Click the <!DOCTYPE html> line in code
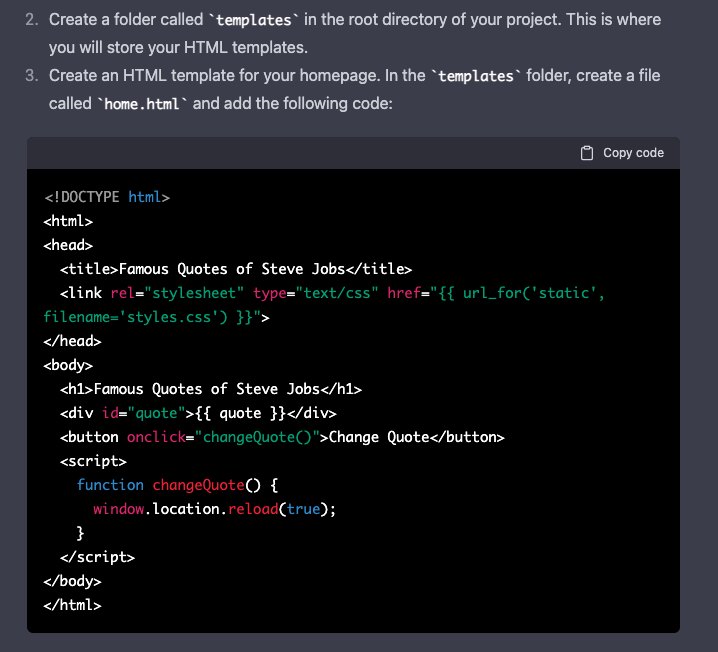Image resolution: width=718 pixels, height=652 pixels. [x=107, y=197]
